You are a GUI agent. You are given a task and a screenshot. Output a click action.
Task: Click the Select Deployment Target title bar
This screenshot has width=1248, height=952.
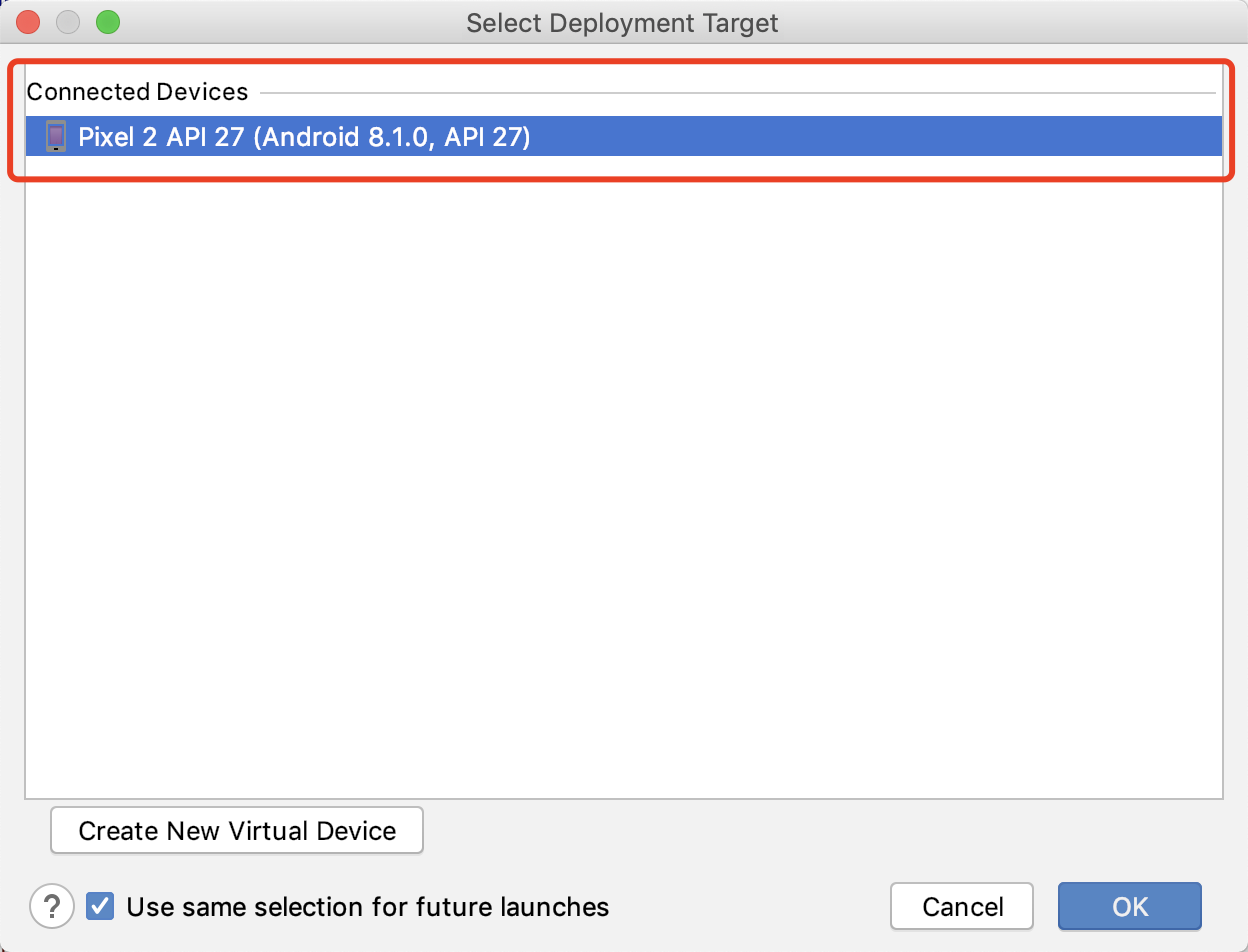tap(621, 22)
